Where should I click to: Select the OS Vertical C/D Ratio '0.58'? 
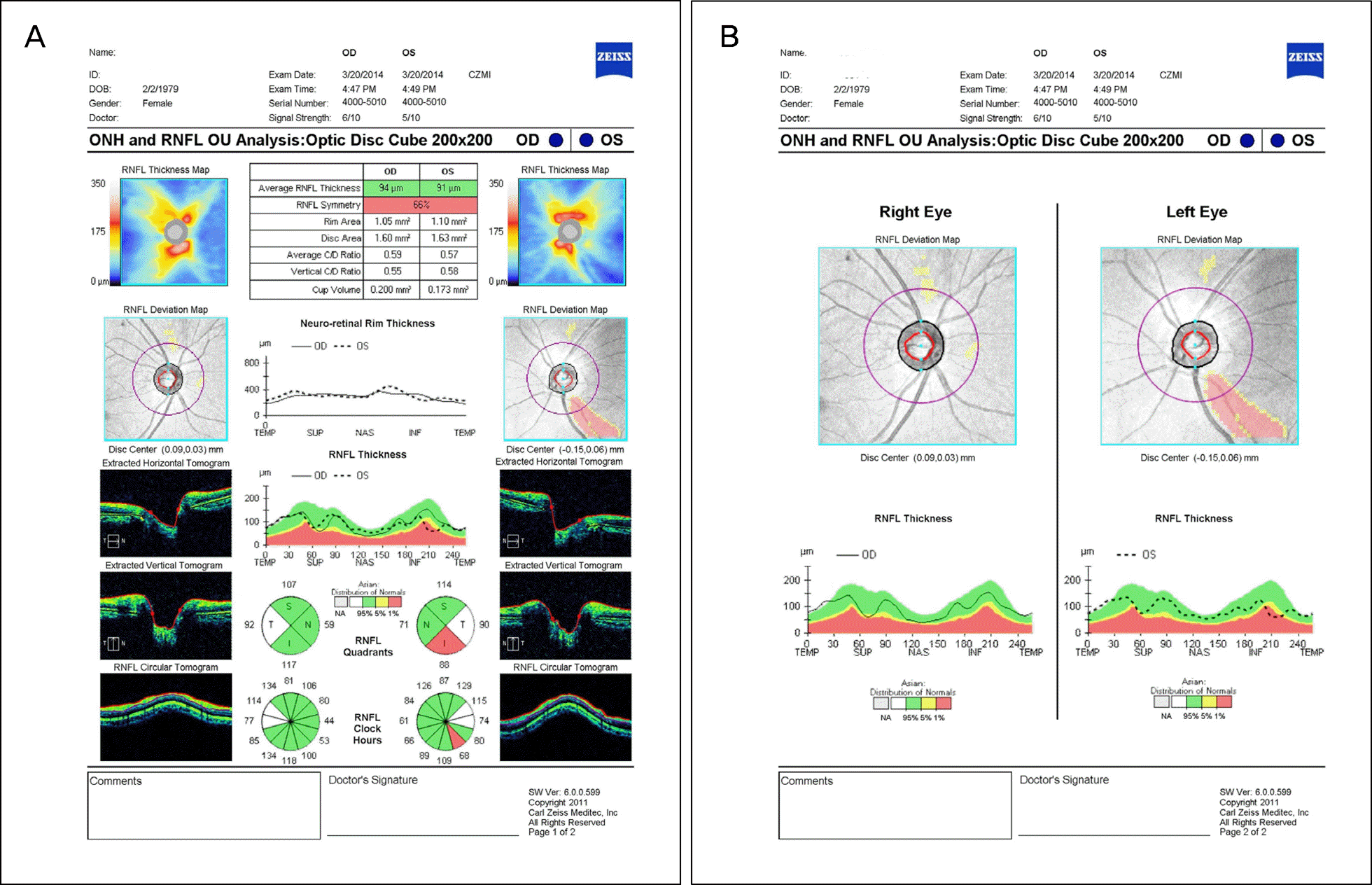pos(449,271)
